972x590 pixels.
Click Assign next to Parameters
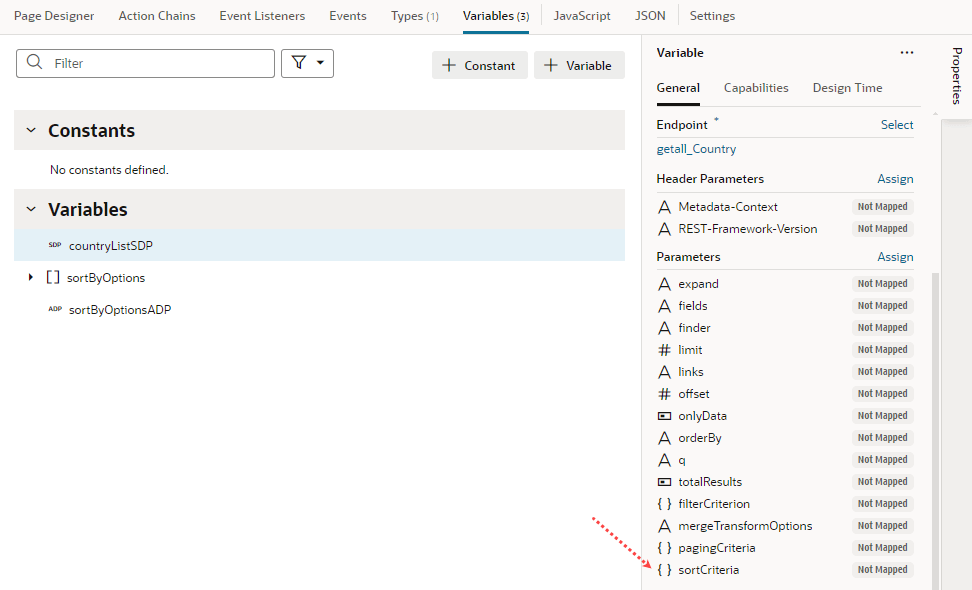[895, 256]
